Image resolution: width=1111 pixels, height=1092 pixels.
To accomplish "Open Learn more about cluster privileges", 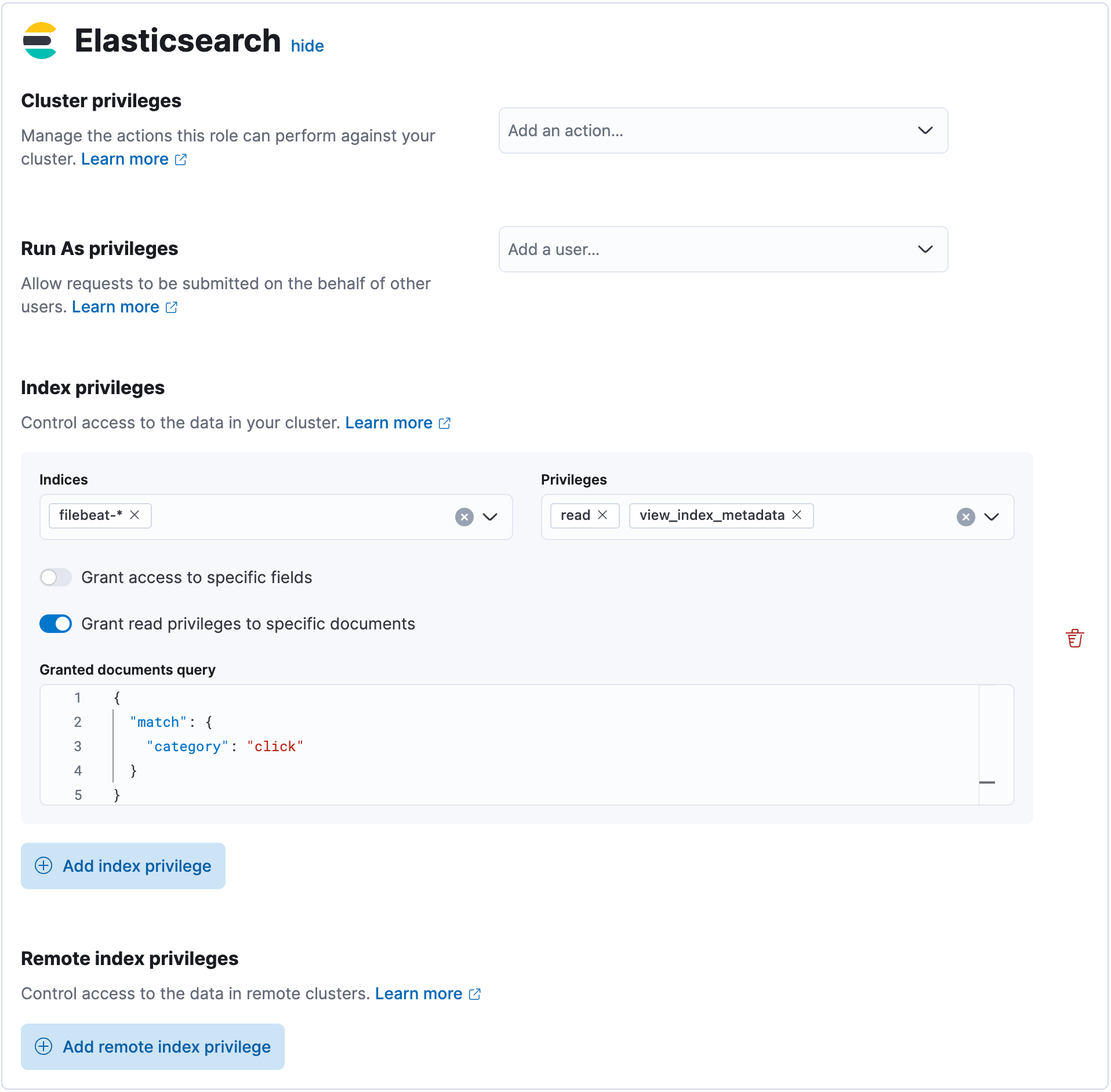I will pos(125,159).
